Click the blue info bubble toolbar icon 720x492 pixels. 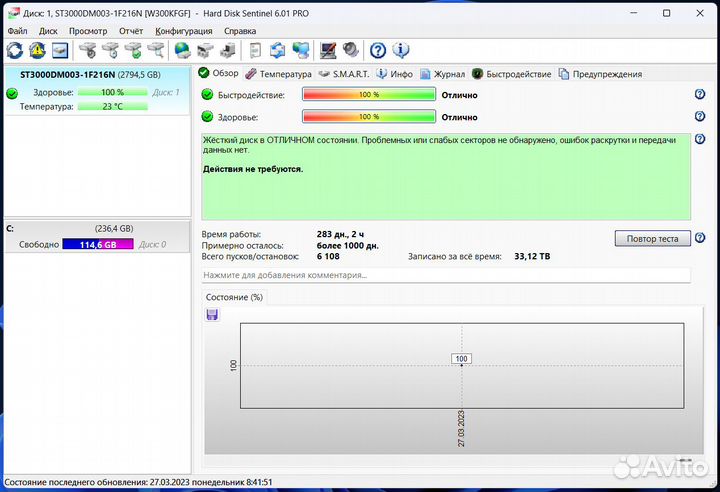pyautogui.click(x=401, y=50)
